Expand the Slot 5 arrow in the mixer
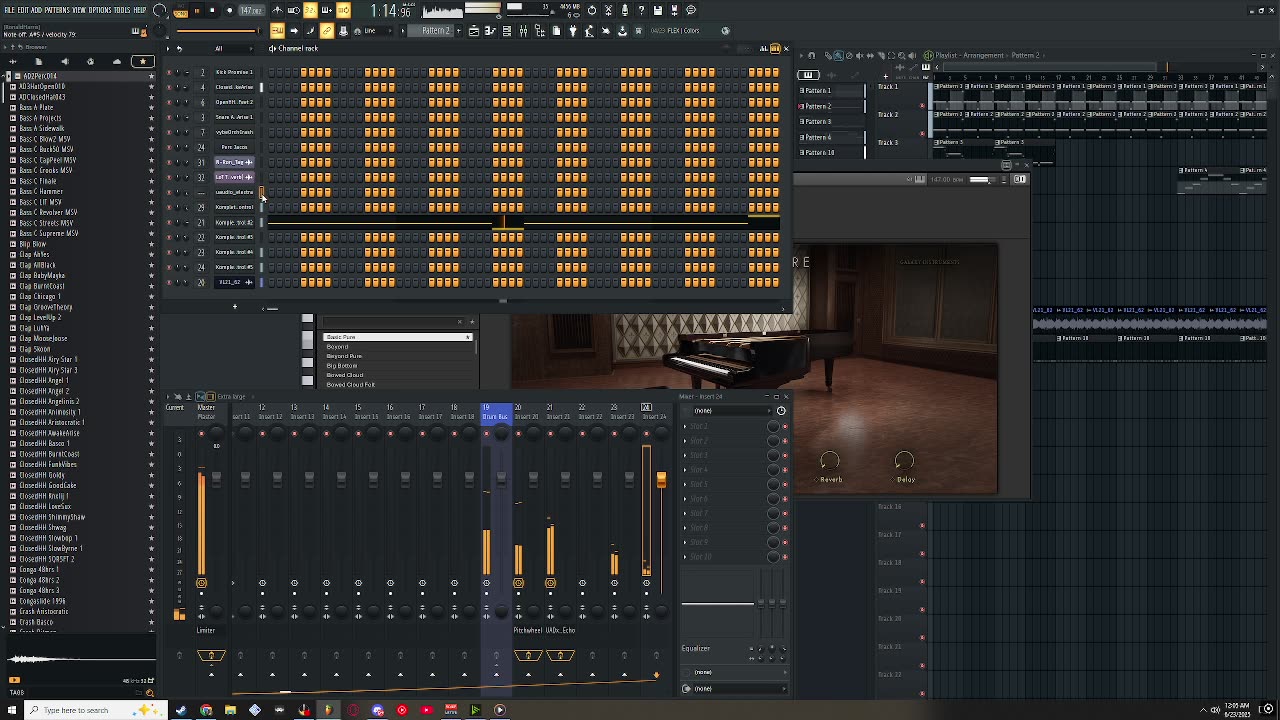Screen dimensions: 1280x720 point(685,484)
